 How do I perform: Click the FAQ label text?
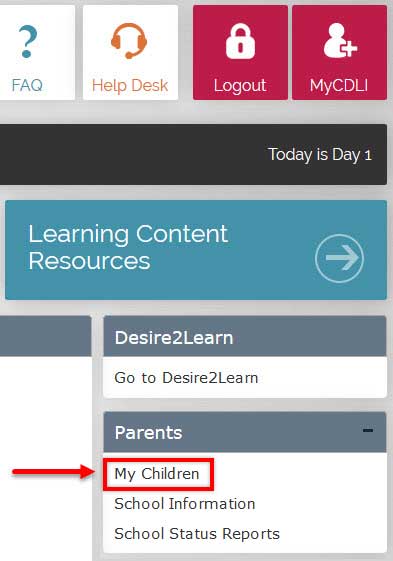click(x=27, y=85)
